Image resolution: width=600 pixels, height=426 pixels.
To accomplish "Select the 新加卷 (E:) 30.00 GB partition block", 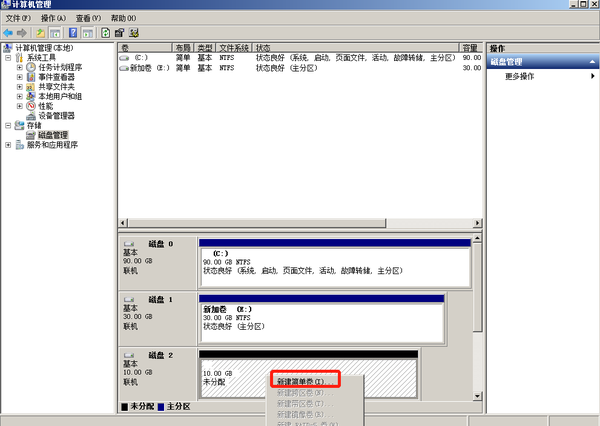I will (x=321, y=319).
